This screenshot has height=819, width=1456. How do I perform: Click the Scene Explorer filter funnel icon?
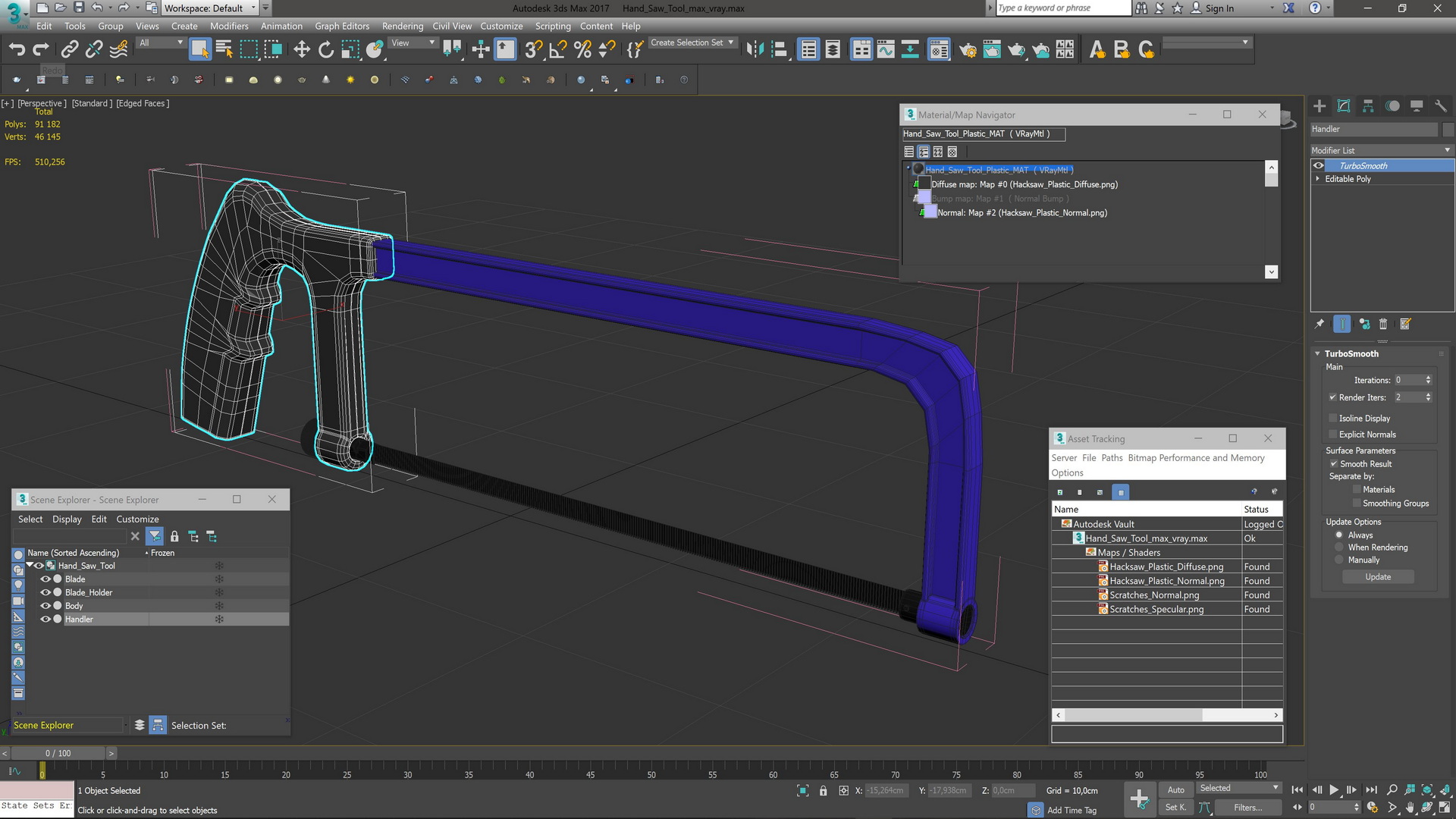tap(155, 536)
